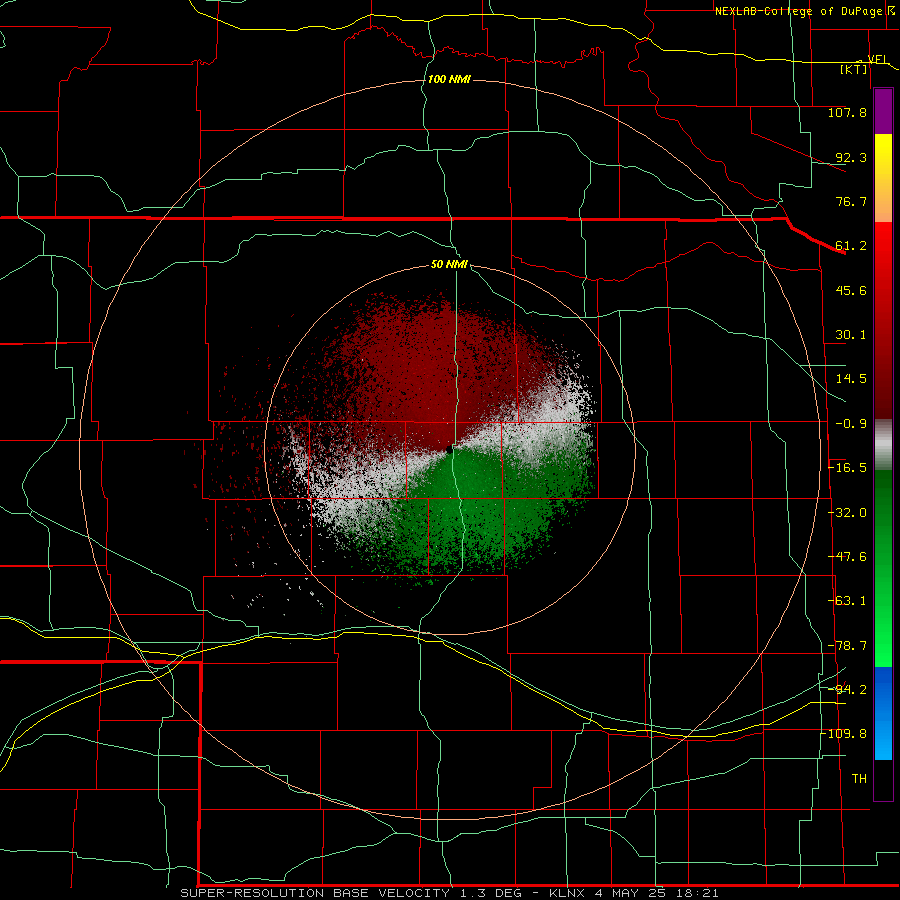900x900 pixels.
Task: Click the [KT] units label
Action: click(854, 69)
